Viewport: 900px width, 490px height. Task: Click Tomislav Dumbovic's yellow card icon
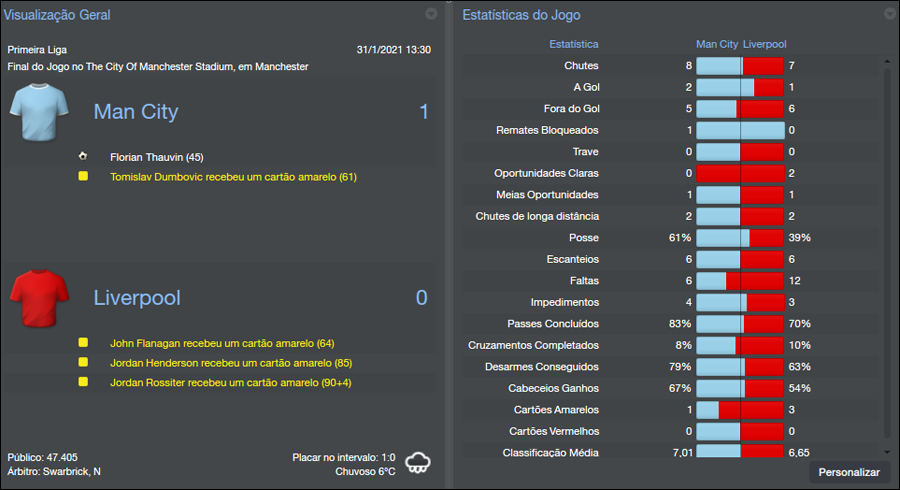click(x=83, y=177)
